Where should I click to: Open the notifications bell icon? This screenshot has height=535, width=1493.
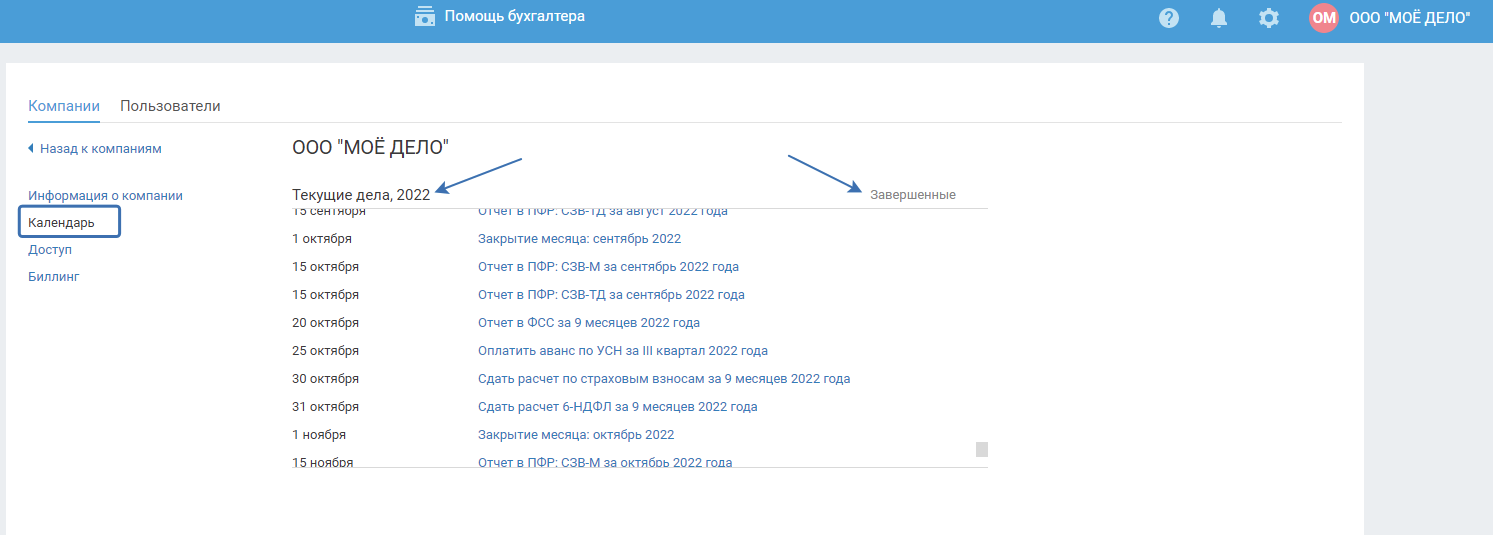[1219, 18]
